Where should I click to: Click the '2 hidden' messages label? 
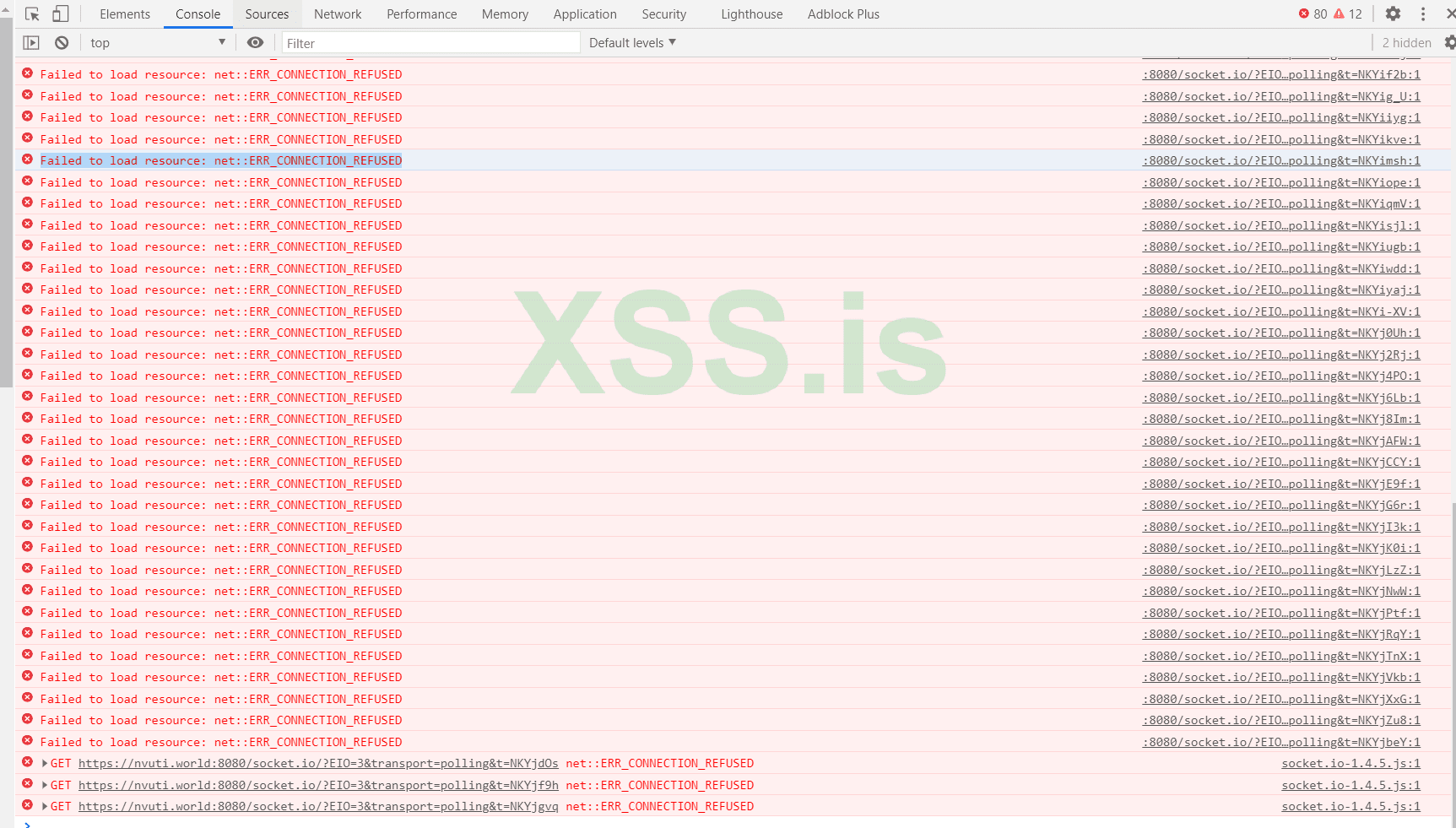[x=1407, y=43]
